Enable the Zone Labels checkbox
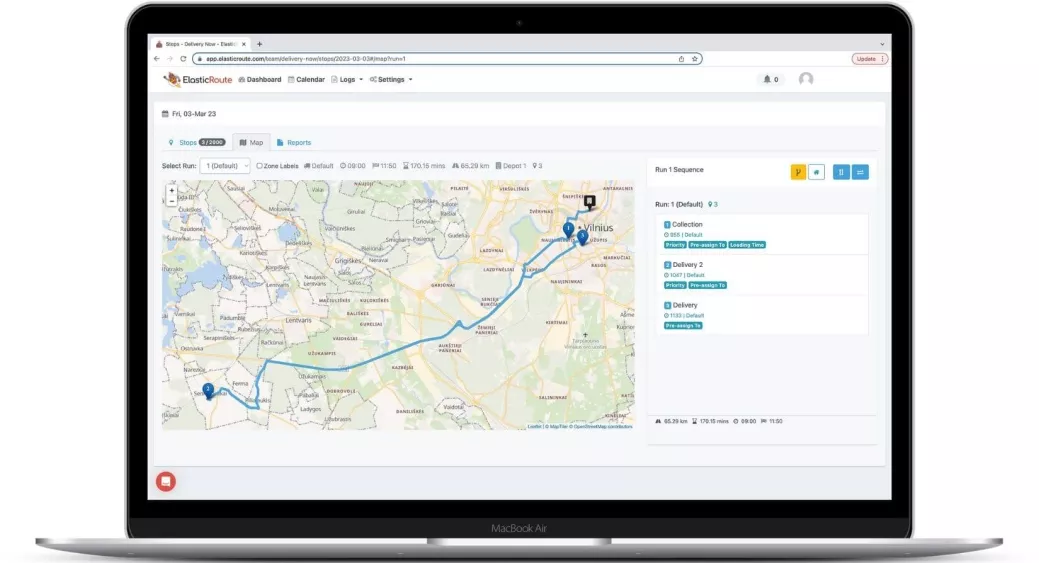The height and width of the screenshot is (563, 1039). 259,166
